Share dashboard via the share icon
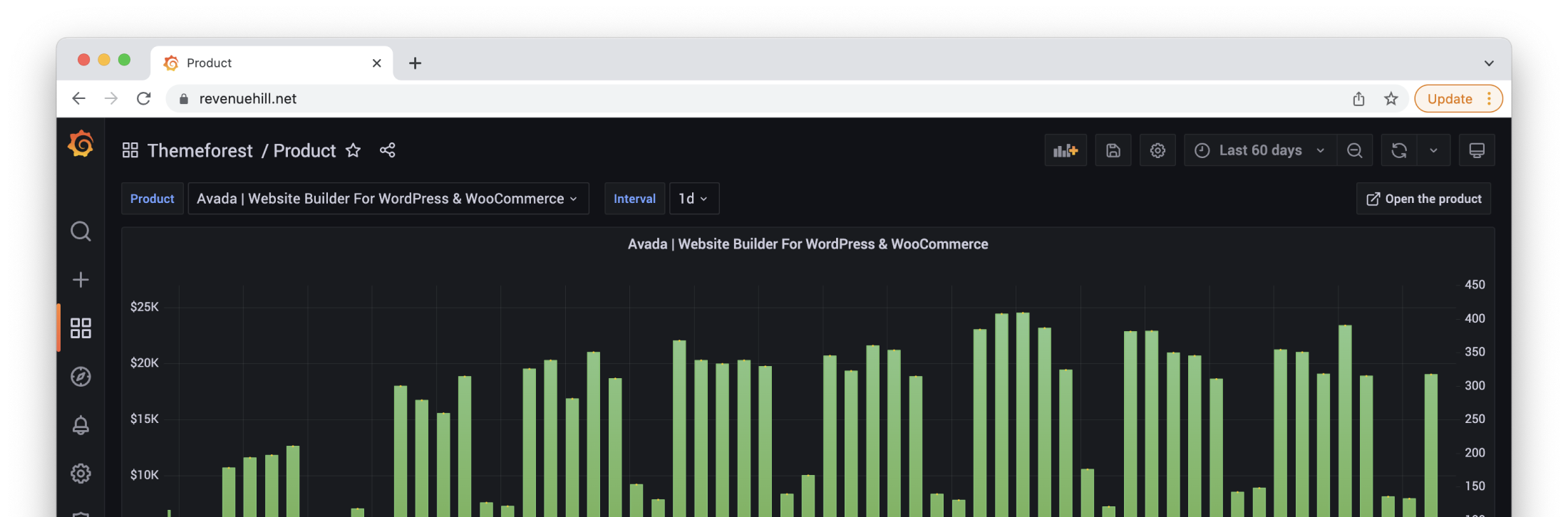 (x=387, y=150)
